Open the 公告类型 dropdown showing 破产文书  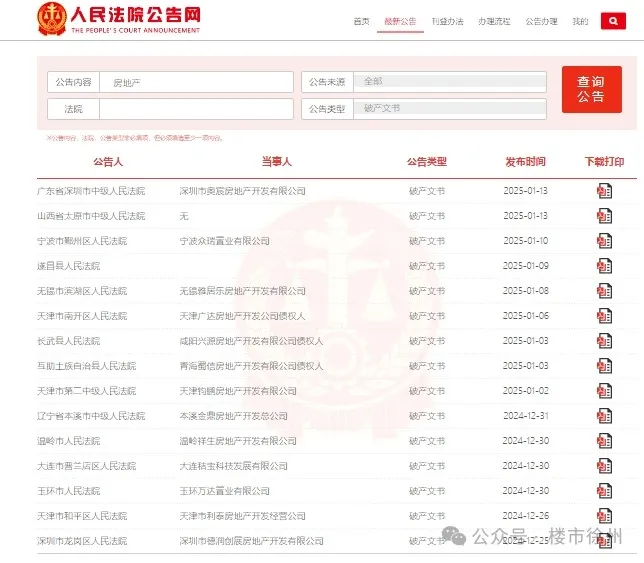click(x=450, y=109)
